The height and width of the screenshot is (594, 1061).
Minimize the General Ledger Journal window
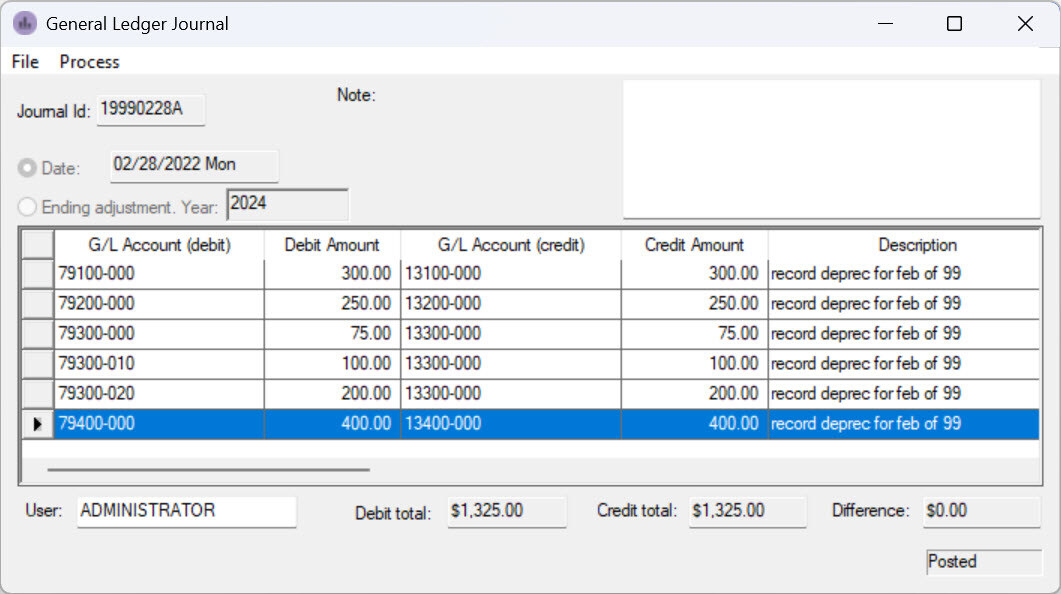(x=885, y=24)
